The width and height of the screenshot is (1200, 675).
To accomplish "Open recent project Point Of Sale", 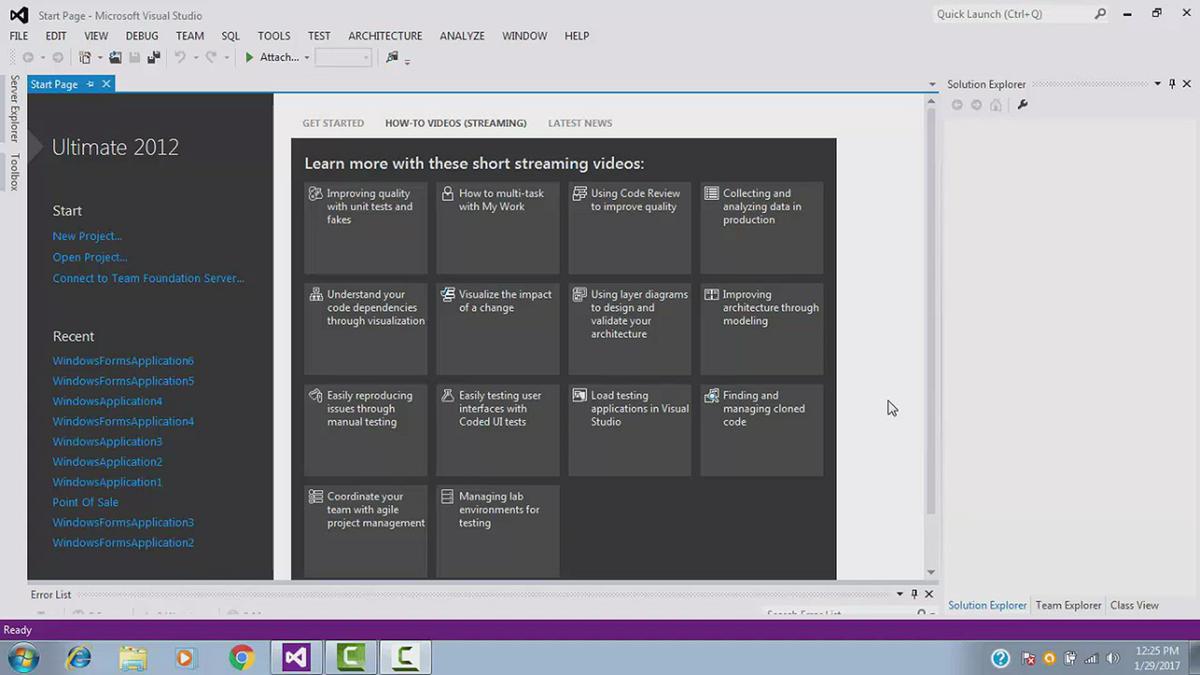I will (x=85, y=502).
